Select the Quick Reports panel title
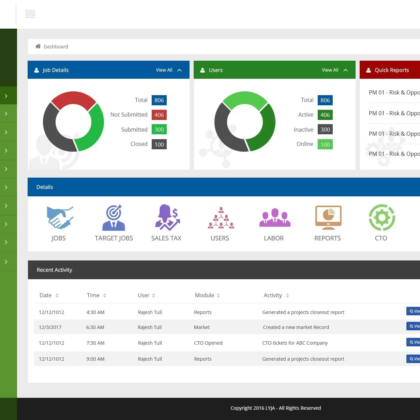 pyautogui.click(x=392, y=70)
